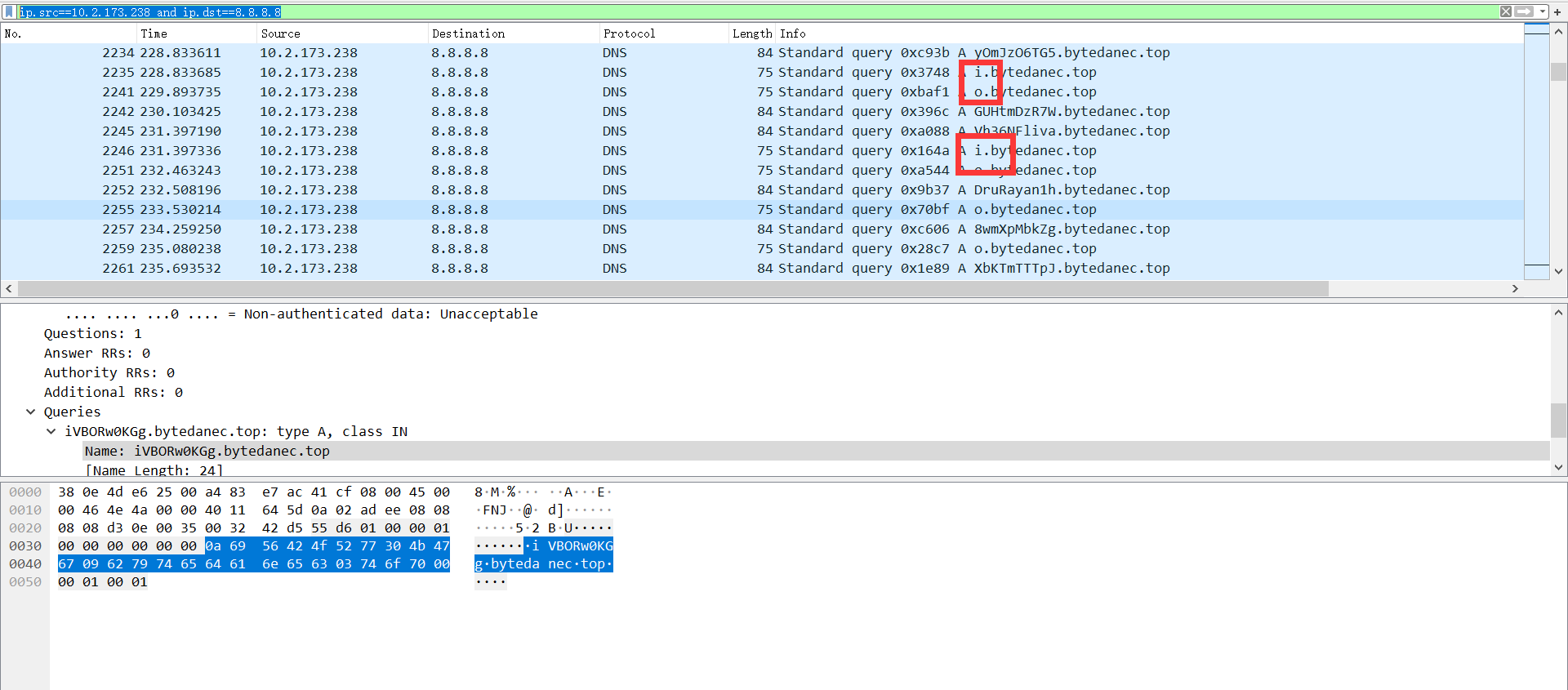This screenshot has height=690, width=1568.
Task: Select packet number 2234
Action: click(761, 52)
